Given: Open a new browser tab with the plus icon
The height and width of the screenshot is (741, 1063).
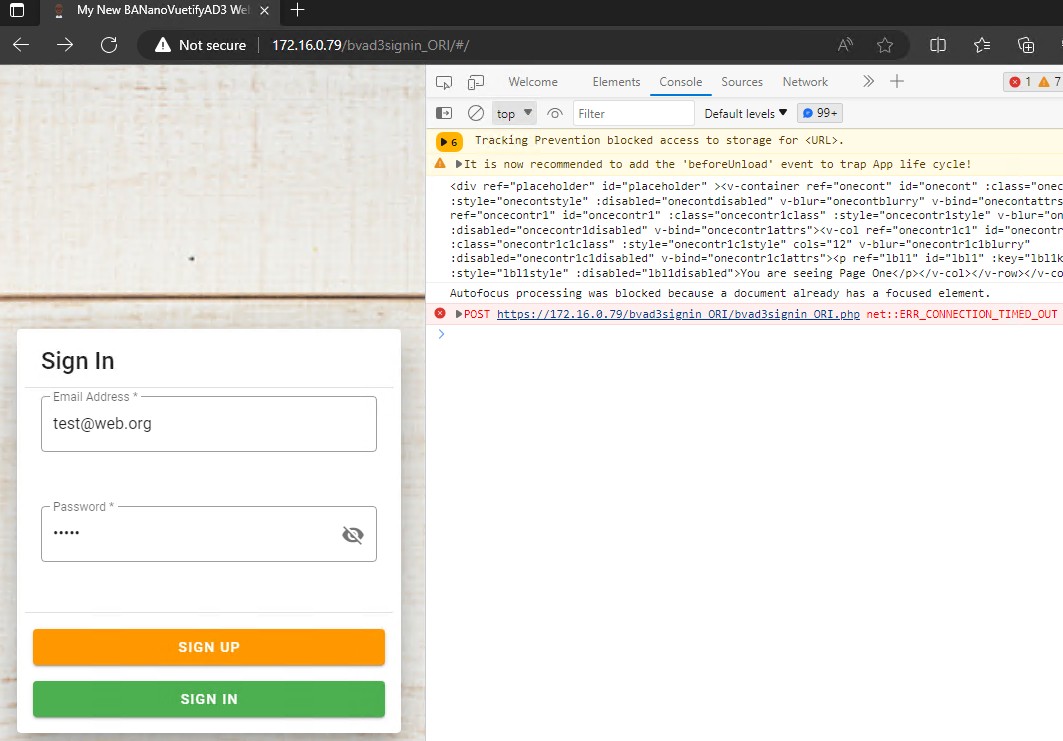Looking at the screenshot, I should pyautogui.click(x=297, y=10).
